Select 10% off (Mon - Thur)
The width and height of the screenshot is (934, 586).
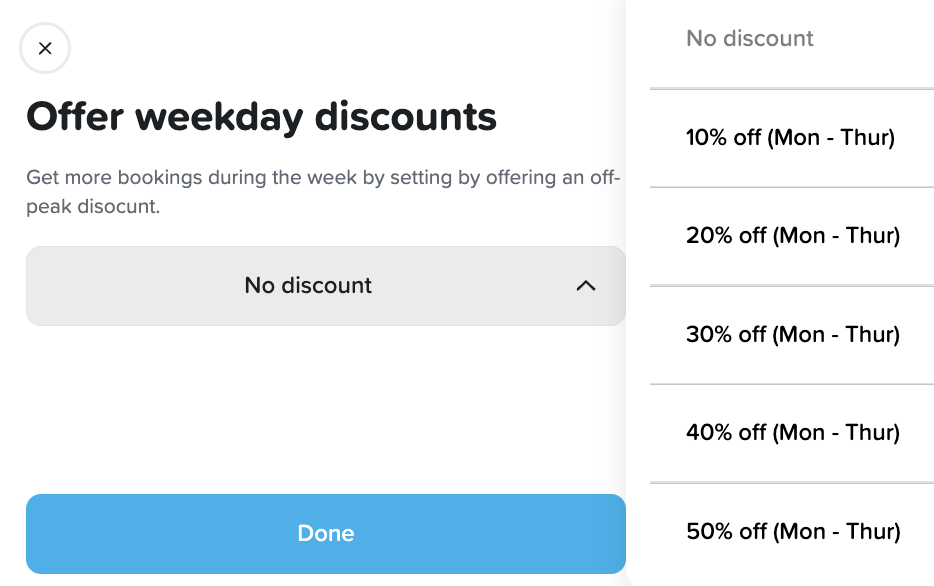click(x=790, y=138)
